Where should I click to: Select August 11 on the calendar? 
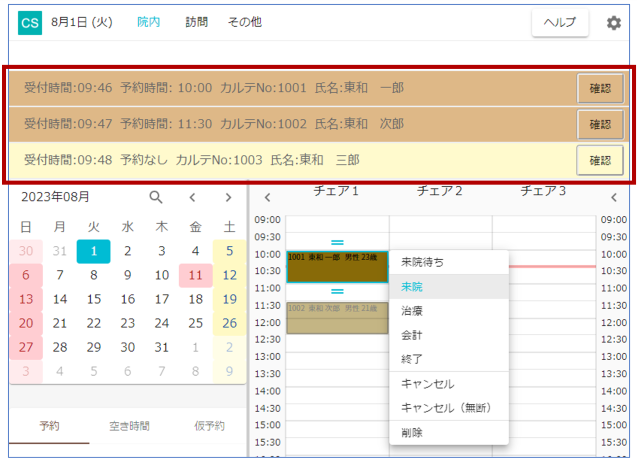pyautogui.click(x=195, y=275)
